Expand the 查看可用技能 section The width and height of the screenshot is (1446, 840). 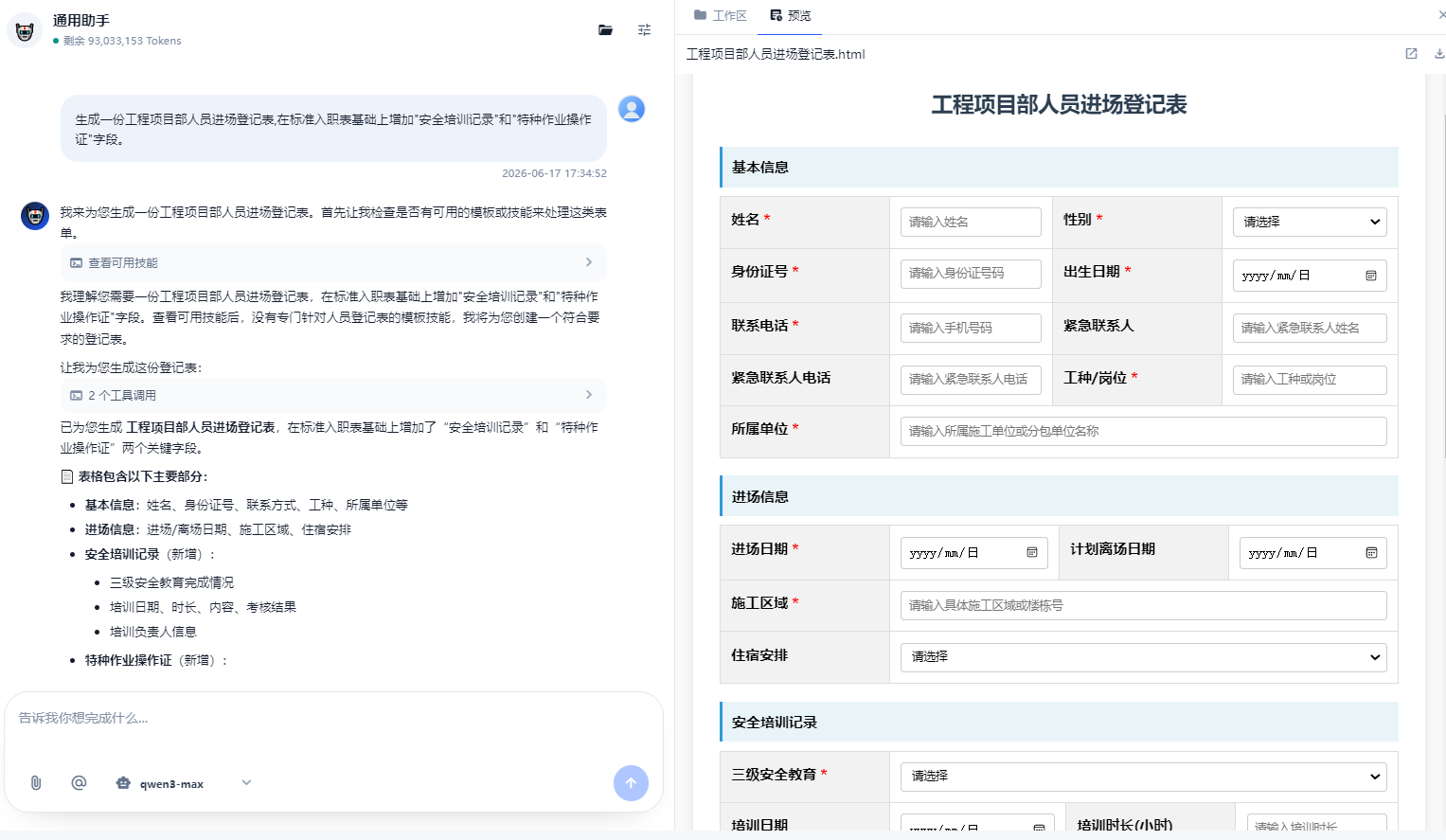(x=333, y=262)
